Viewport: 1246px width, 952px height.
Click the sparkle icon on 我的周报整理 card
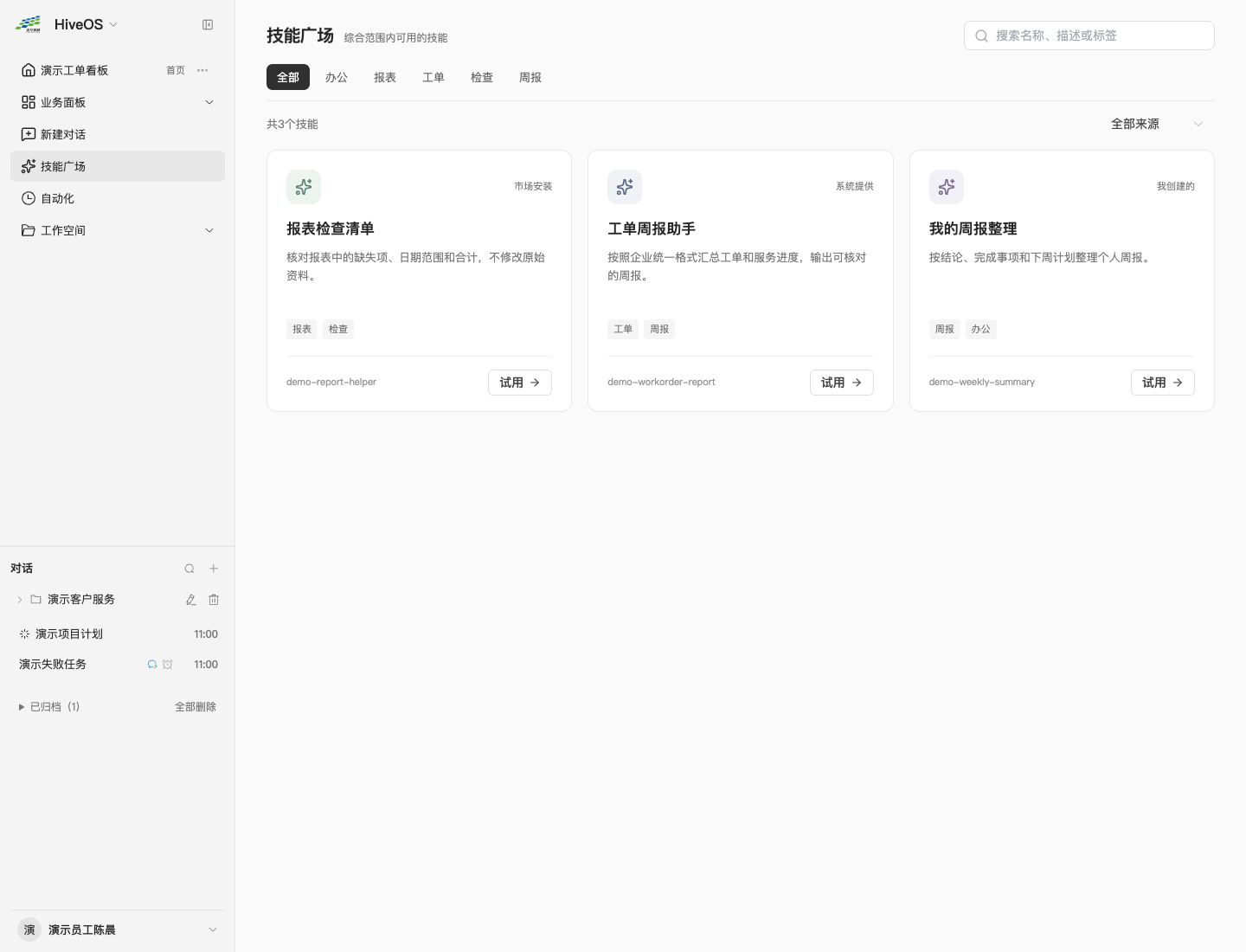947,187
